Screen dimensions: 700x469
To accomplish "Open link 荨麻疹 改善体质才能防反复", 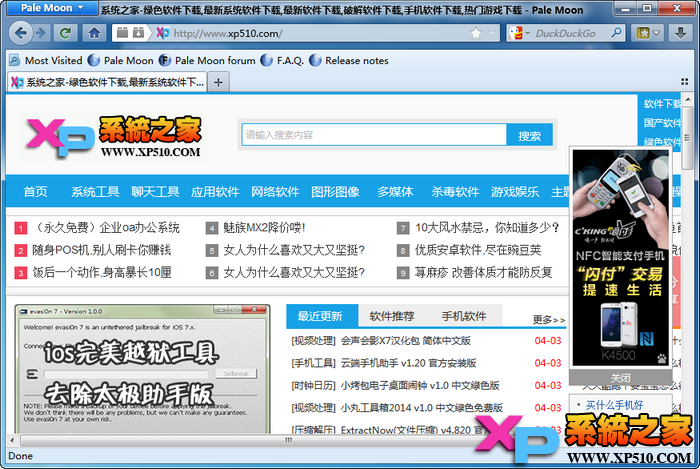I will point(483,272).
